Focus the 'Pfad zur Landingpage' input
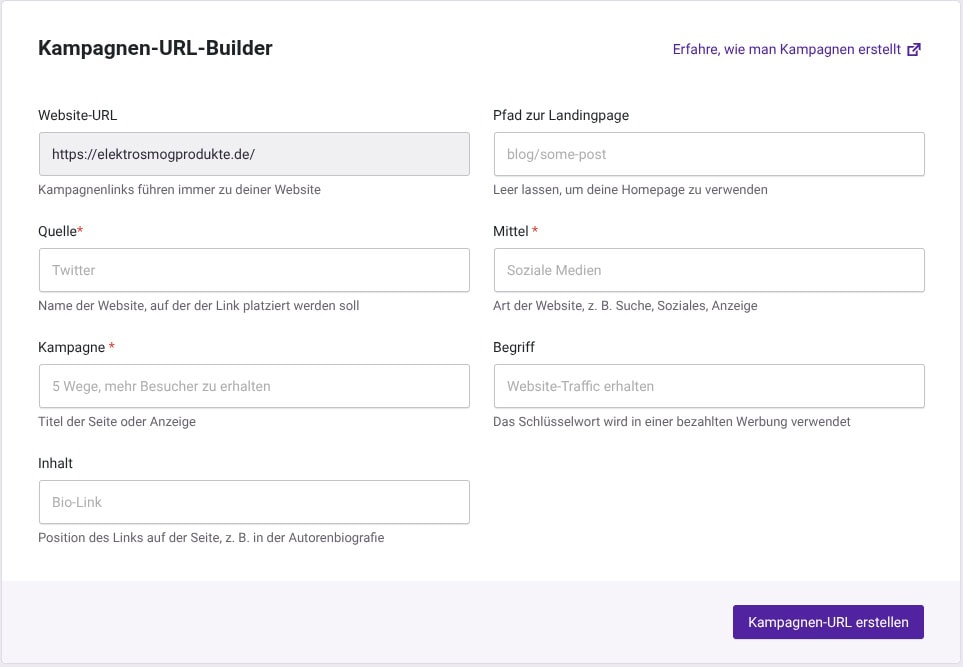This screenshot has height=667, width=963. (x=708, y=154)
